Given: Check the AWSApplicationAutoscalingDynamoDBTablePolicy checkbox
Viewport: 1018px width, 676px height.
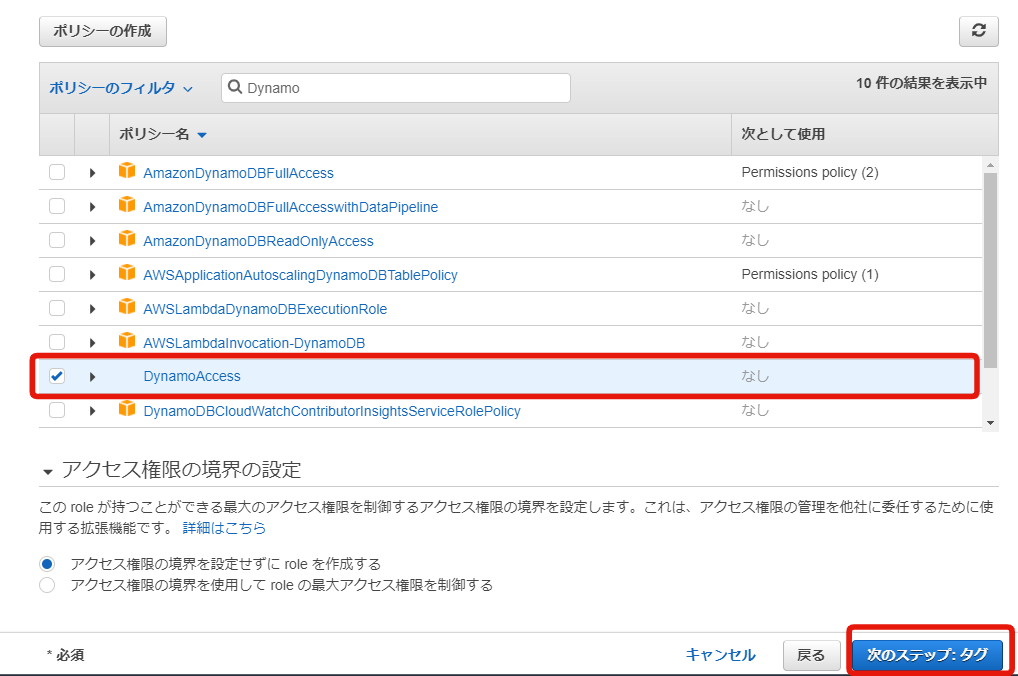Looking at the screenshot, I should pyautogui.click(x=57, y=274).
